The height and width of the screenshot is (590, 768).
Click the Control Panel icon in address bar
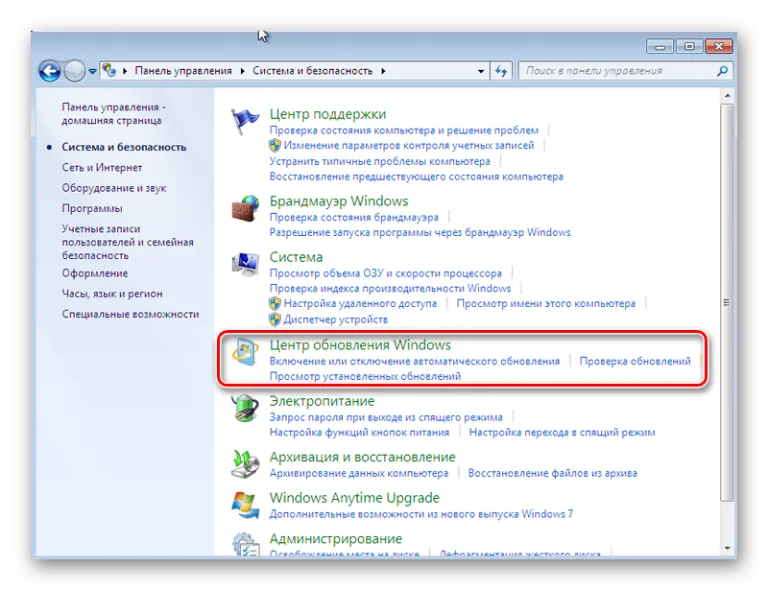[x=109, y=71]
